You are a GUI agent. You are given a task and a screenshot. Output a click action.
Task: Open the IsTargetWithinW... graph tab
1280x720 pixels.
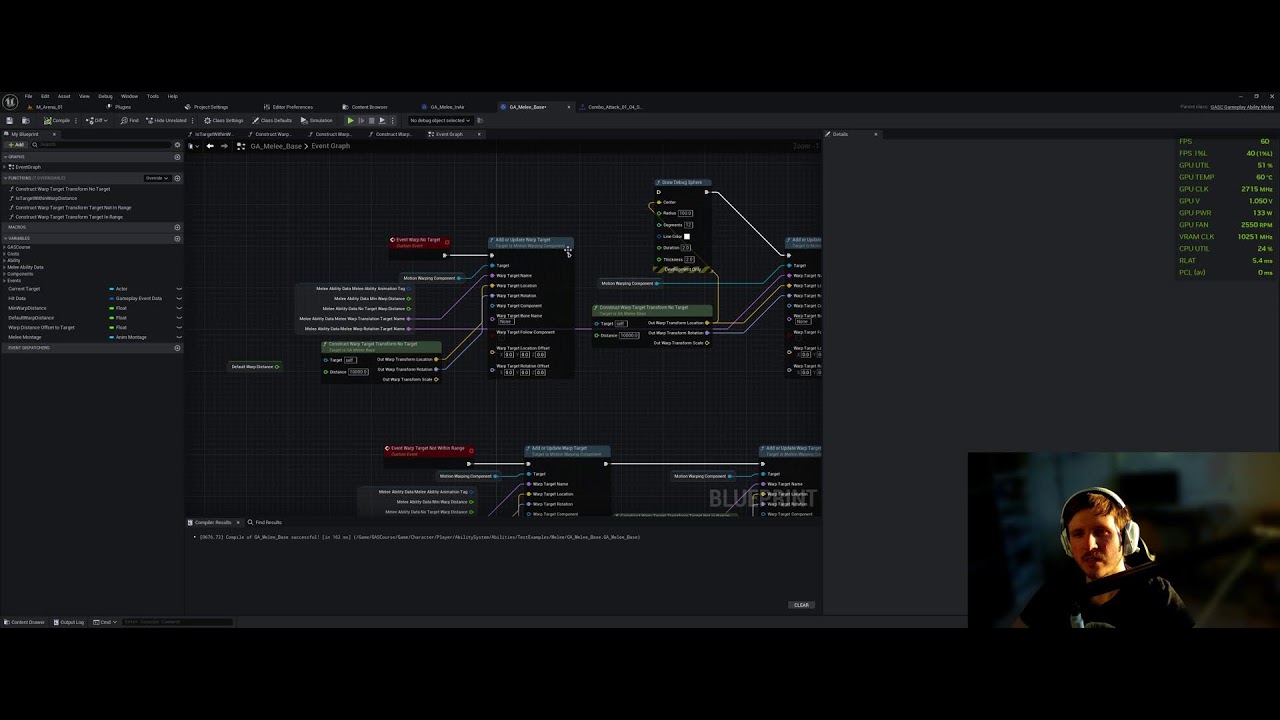click(213, 134)
